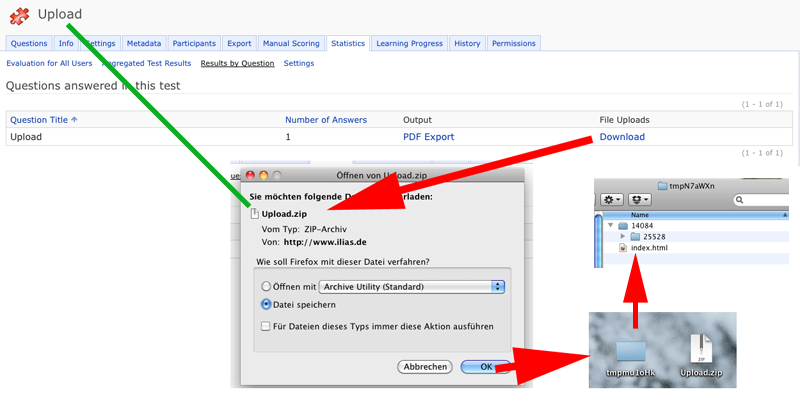Image resolution: width=800 pixels, height=408 pixels.
Task: Select the 'Öffnen mit' radio button
Action: [266, 287]
